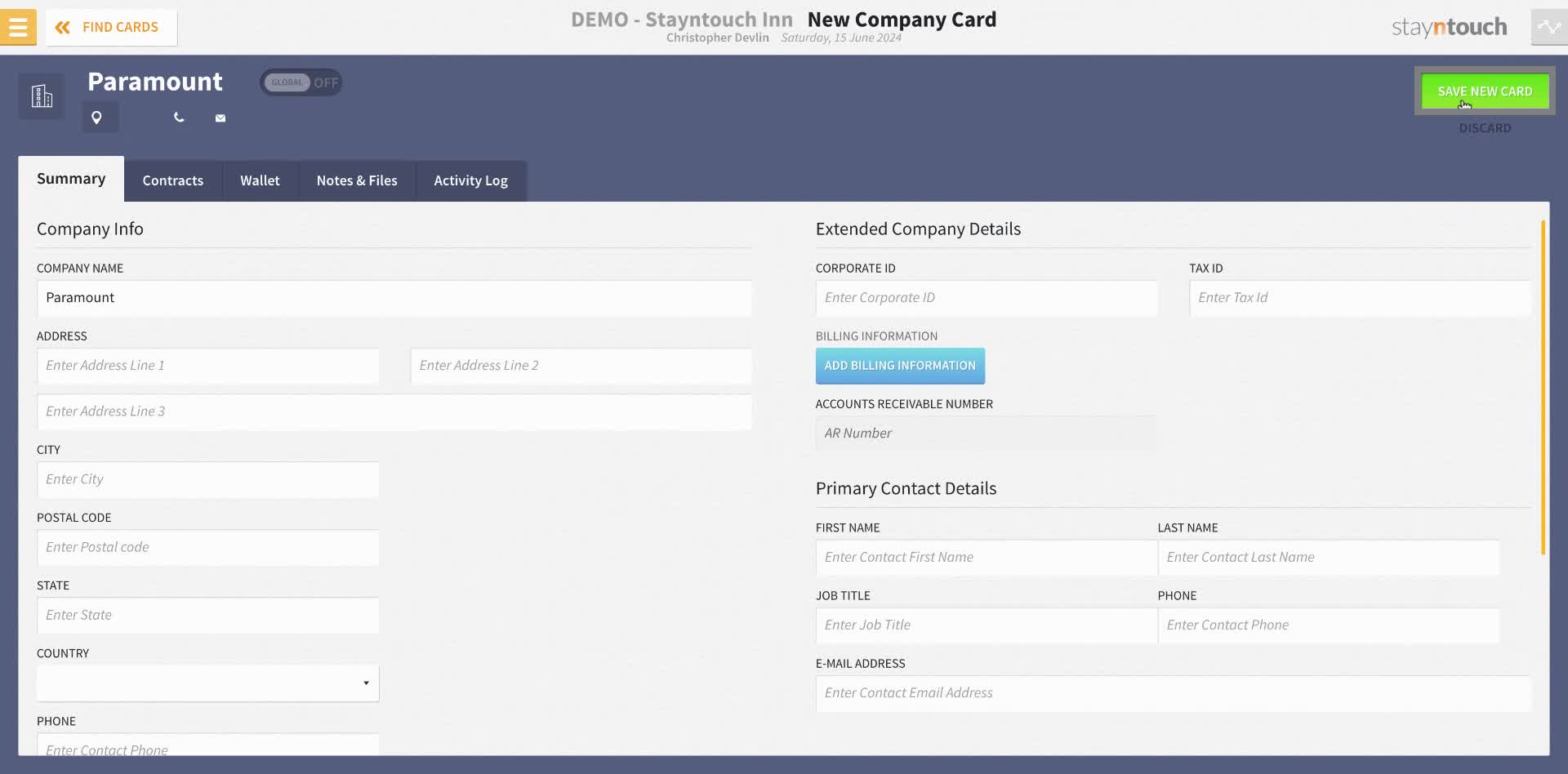The height and width of the screenshot is (774, 1568).
Task: Click the contact Last Name field
Action: [1329, 558]
